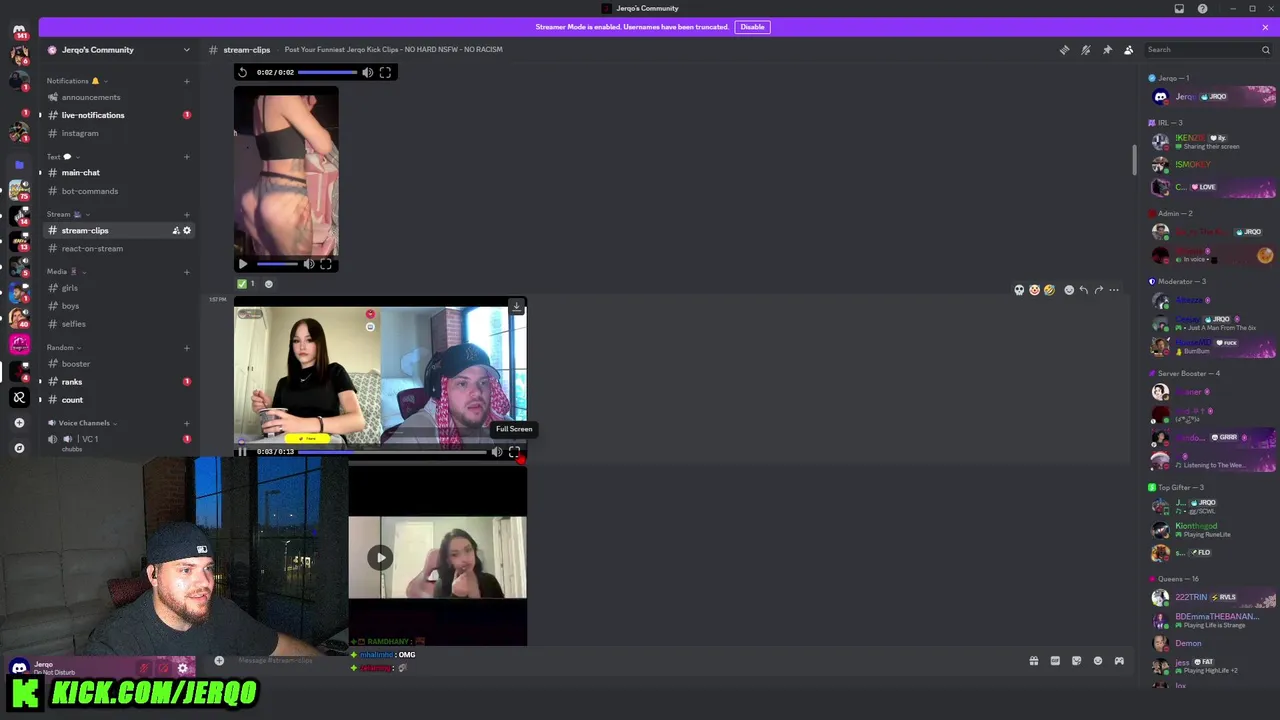Open the Help question mark icon
This screenshot has width=1280, height=720.
(1202, 9)
